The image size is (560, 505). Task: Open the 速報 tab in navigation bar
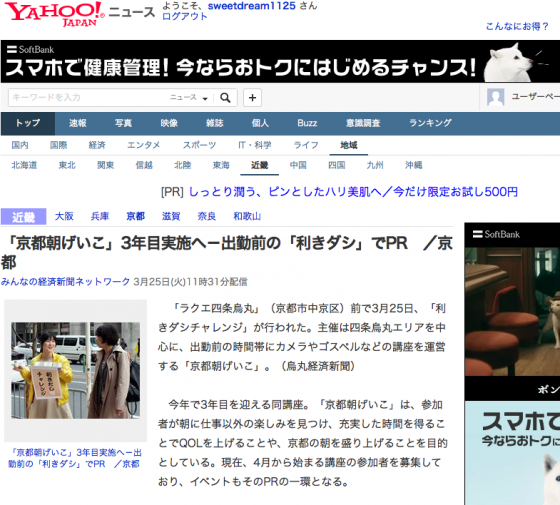pyautogui.click(x=78, y=123)
